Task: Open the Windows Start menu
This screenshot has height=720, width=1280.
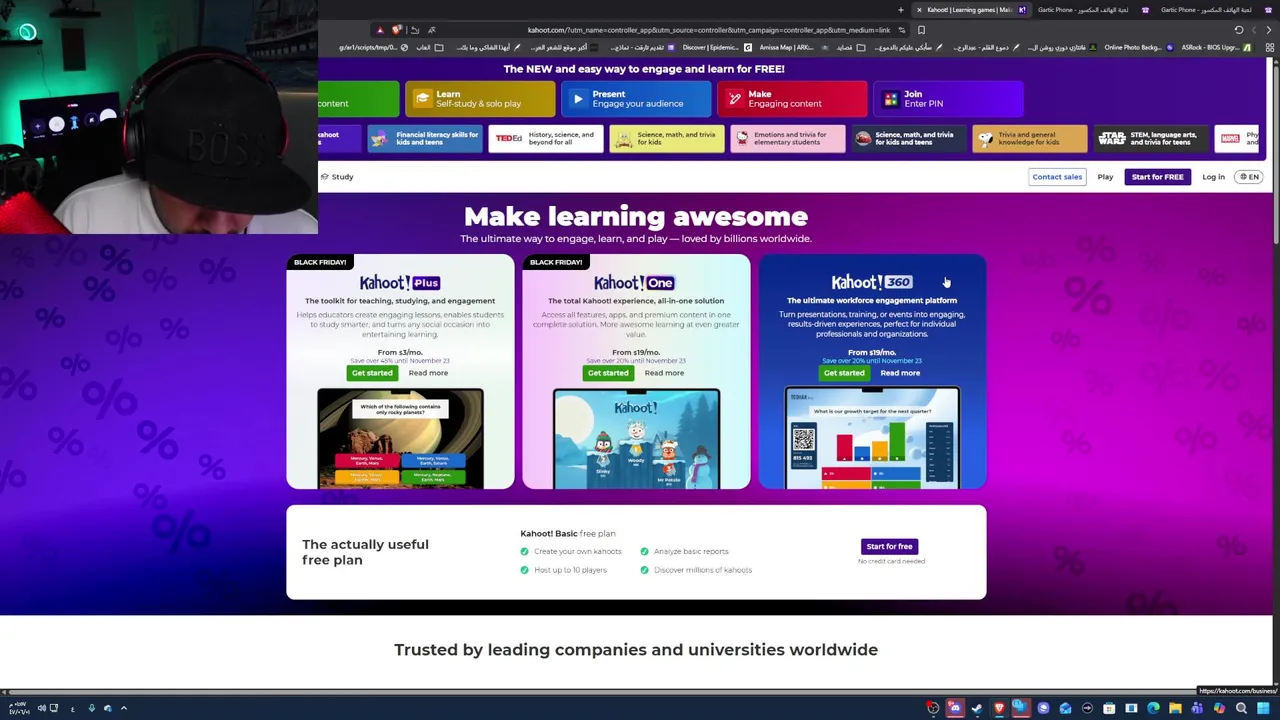Action: point(1264,708)
